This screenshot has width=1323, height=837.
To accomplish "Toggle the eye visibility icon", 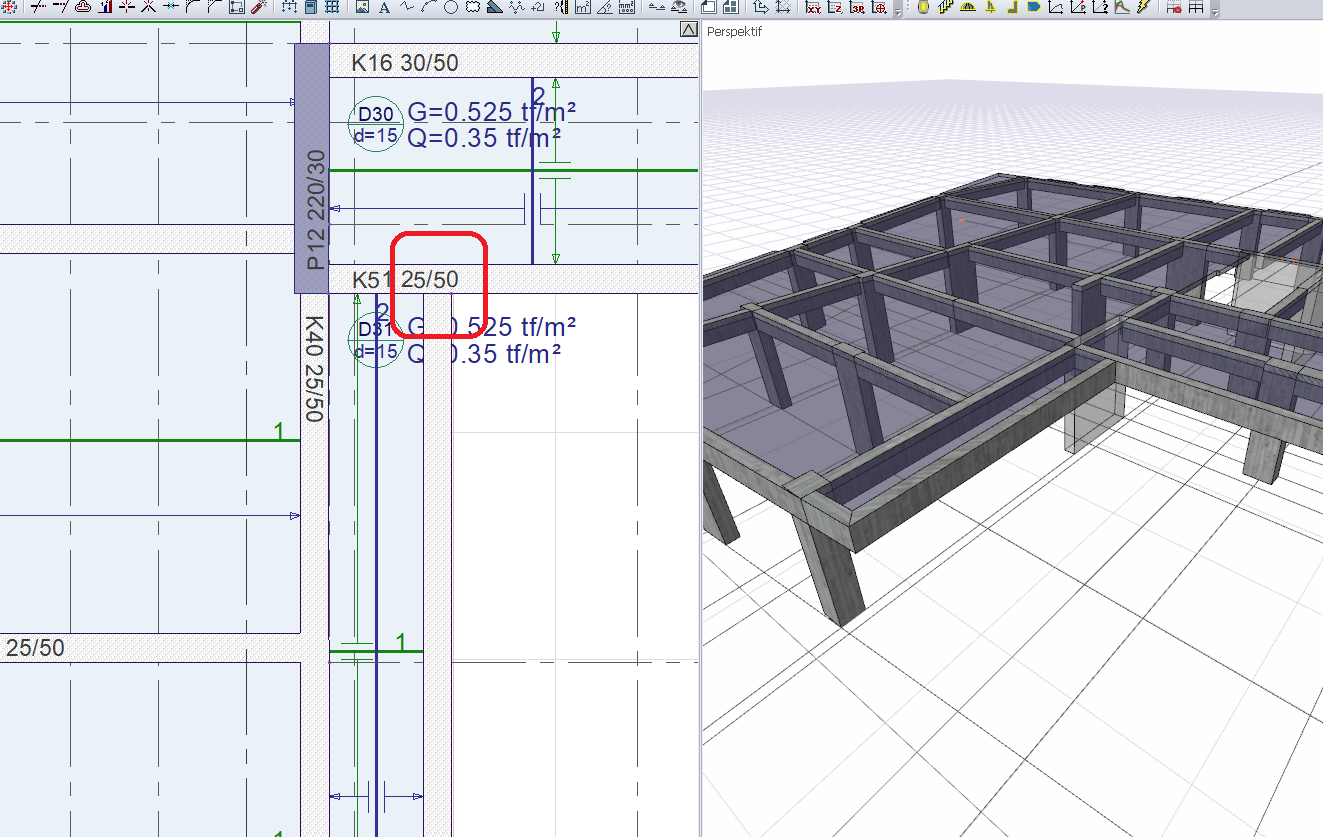I will 679,7.
